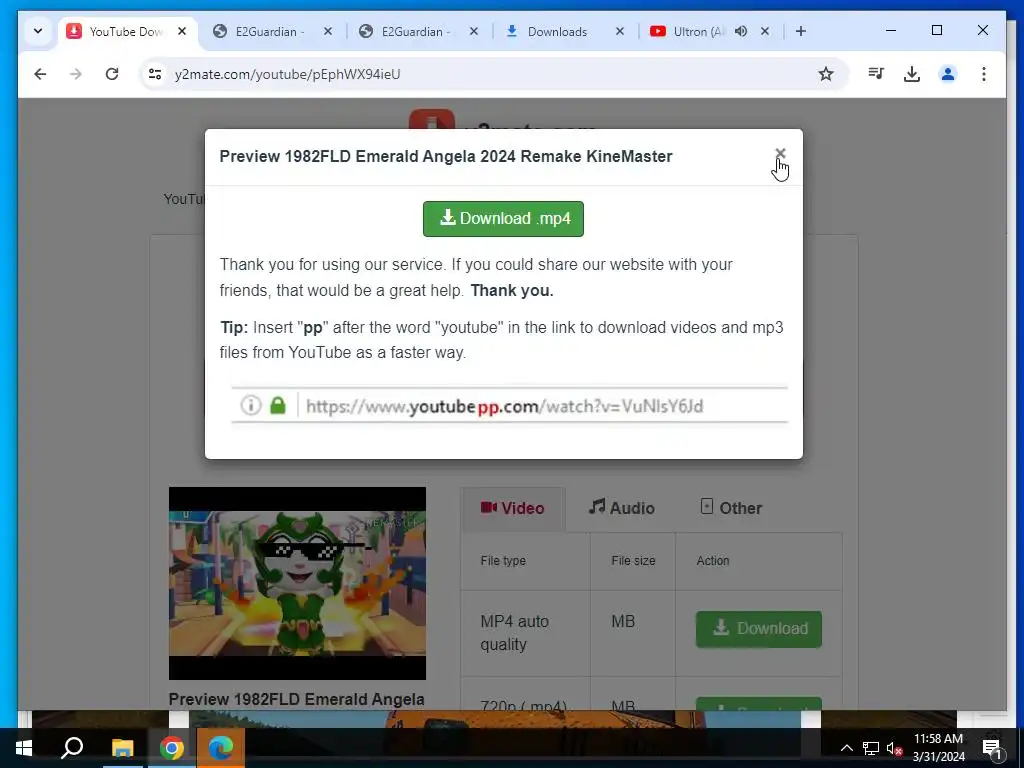This screenshot has height=768, width=1024.
Task: Go forward to the next page
Action: 76,74
